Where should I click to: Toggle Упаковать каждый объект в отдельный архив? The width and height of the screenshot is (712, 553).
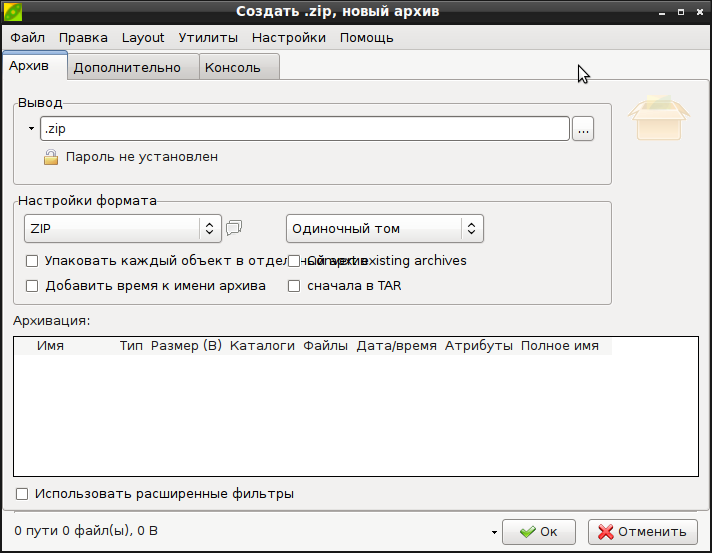(32, 261)
